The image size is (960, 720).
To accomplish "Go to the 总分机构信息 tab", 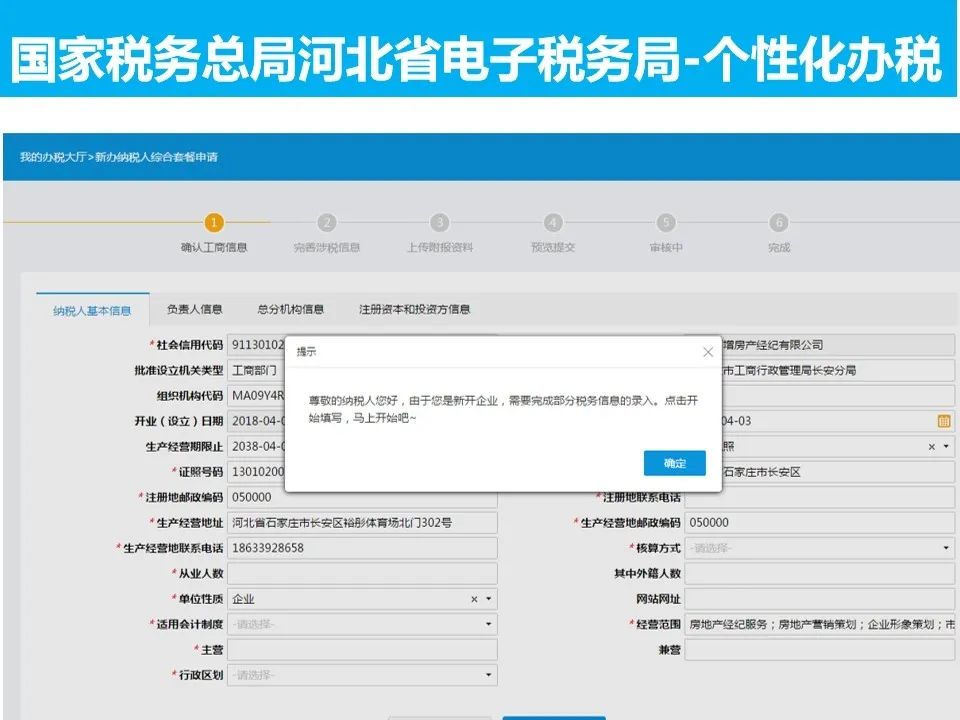I will point(290,309).
